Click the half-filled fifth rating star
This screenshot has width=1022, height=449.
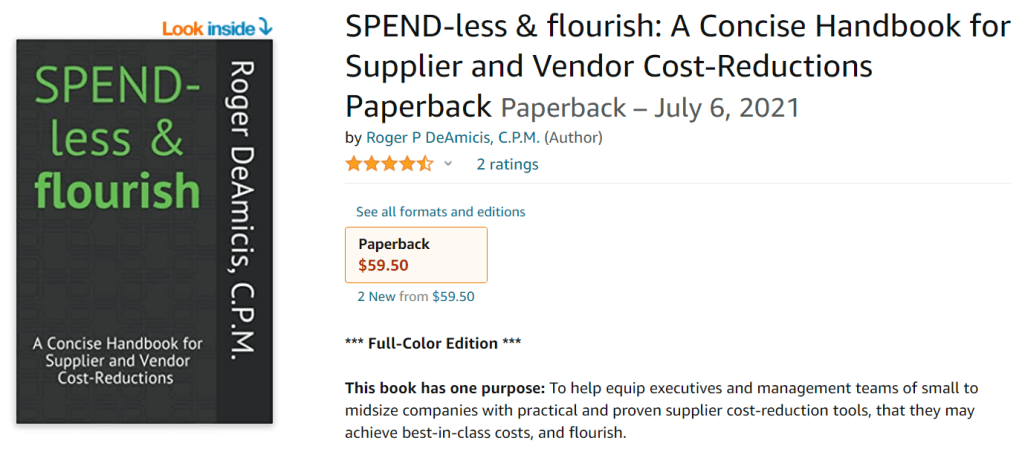click(426, 164)
